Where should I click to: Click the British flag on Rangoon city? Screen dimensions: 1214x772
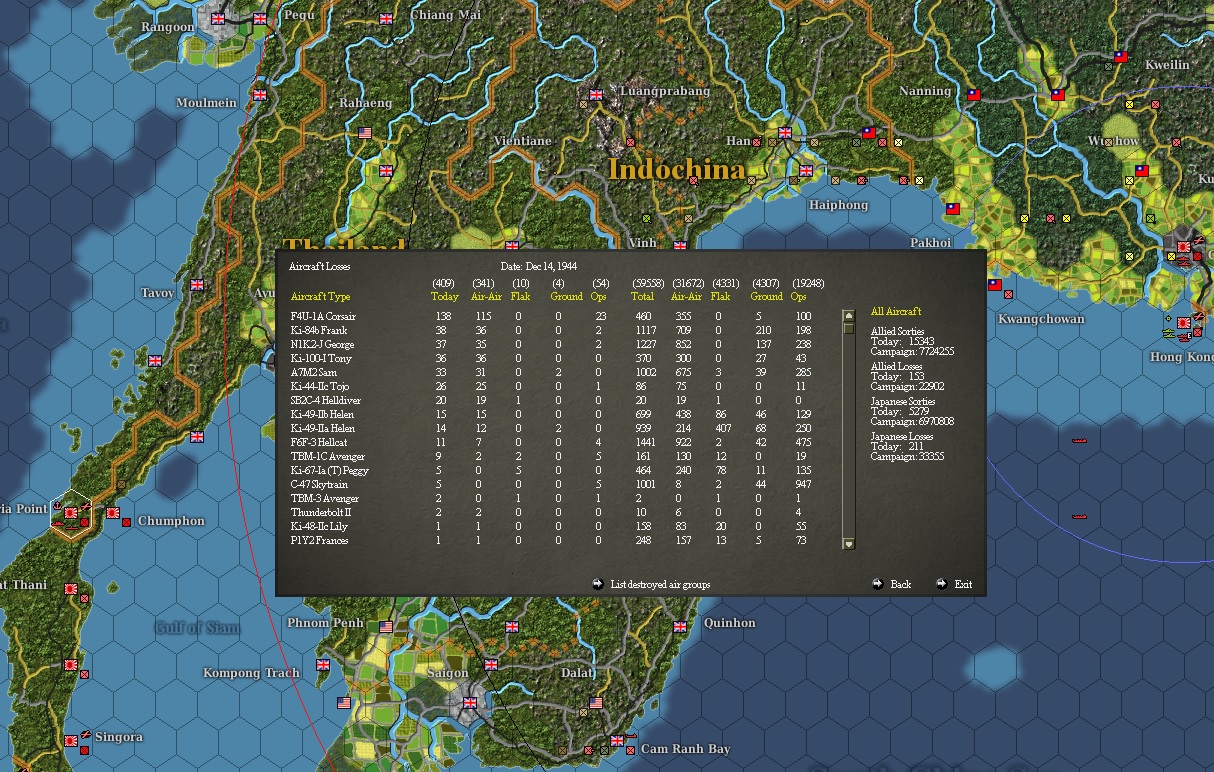[216, 17]
